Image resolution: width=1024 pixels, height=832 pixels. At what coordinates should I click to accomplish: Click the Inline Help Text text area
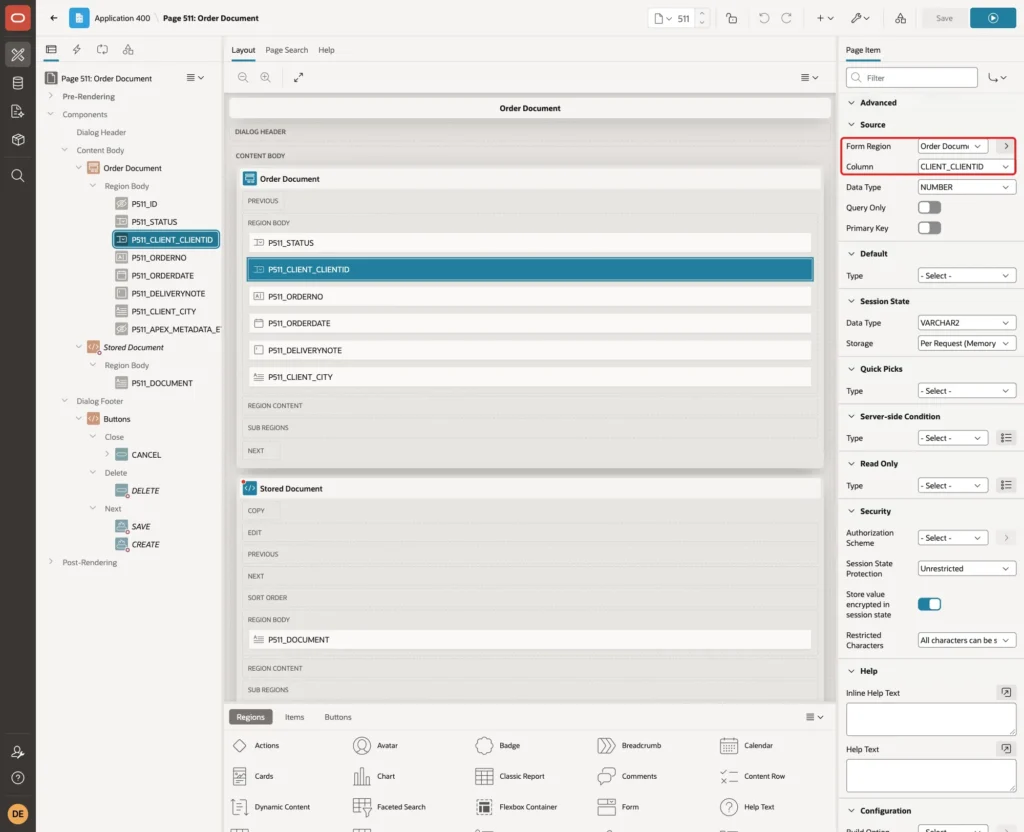coord(931,719)
